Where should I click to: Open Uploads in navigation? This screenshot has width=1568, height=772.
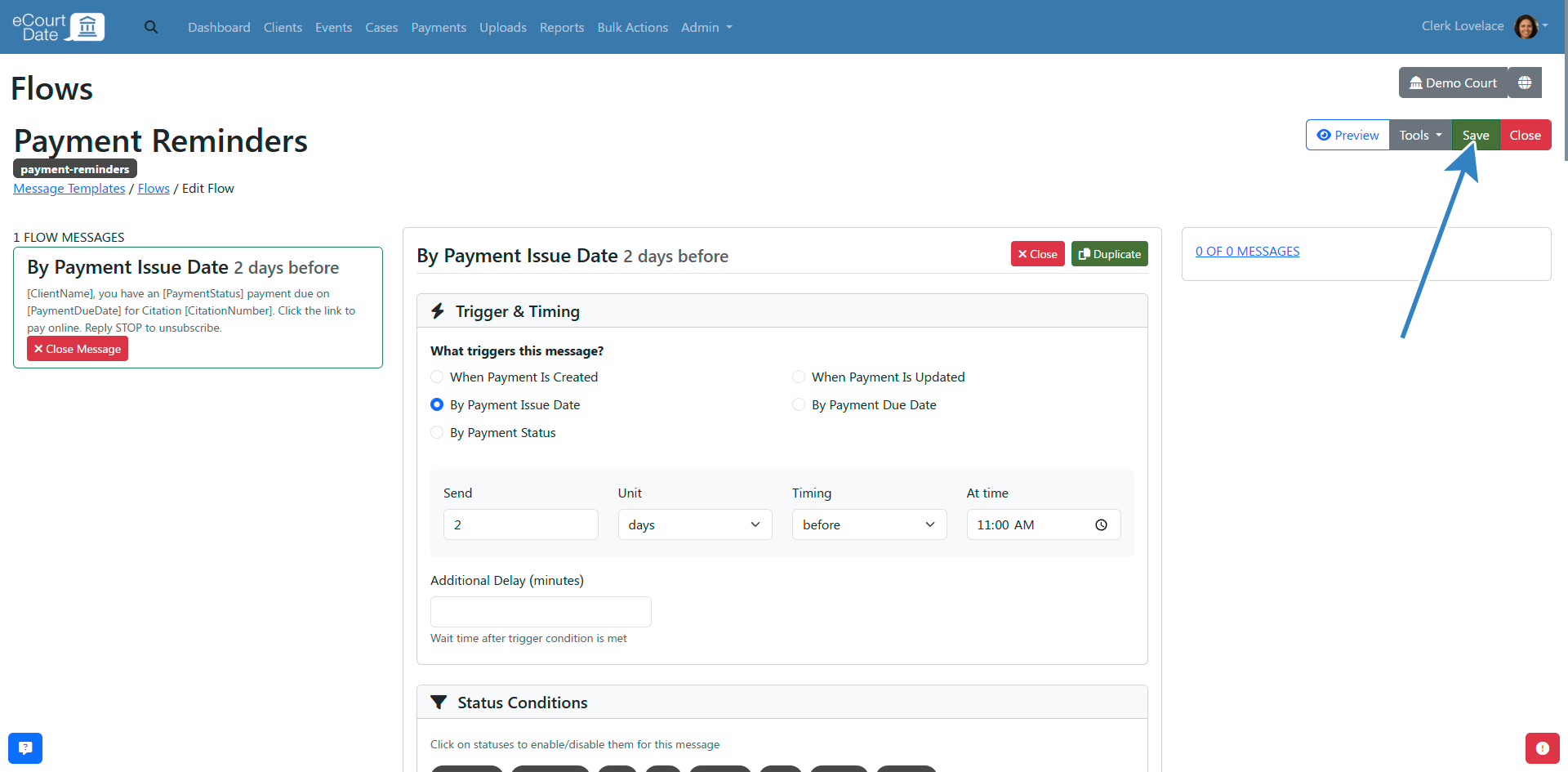[x=503, y=27]
